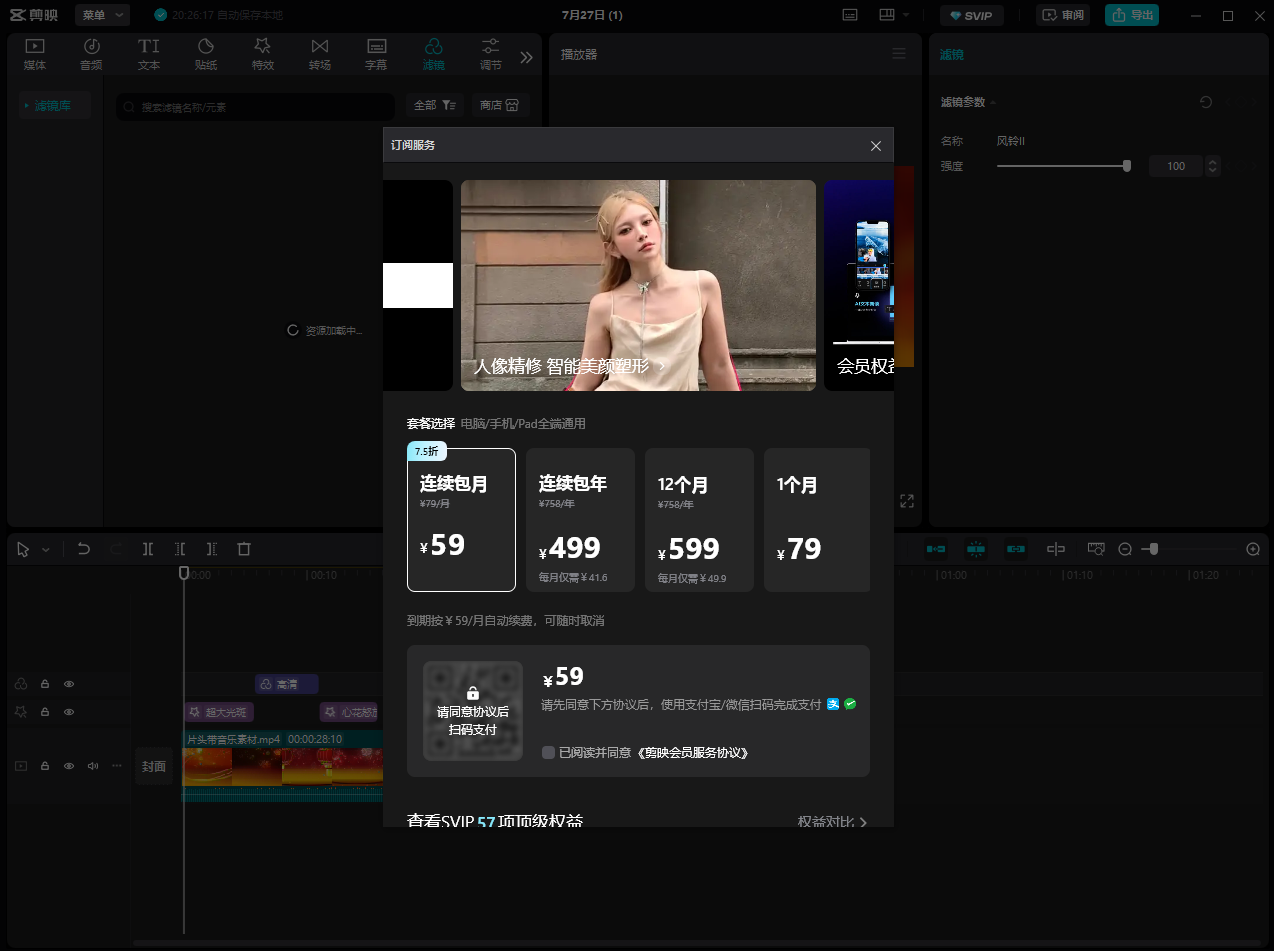Click the 强度 value stepper arrows
The width and height of the screenshot is (1274, 951).
click(1213, 166)
